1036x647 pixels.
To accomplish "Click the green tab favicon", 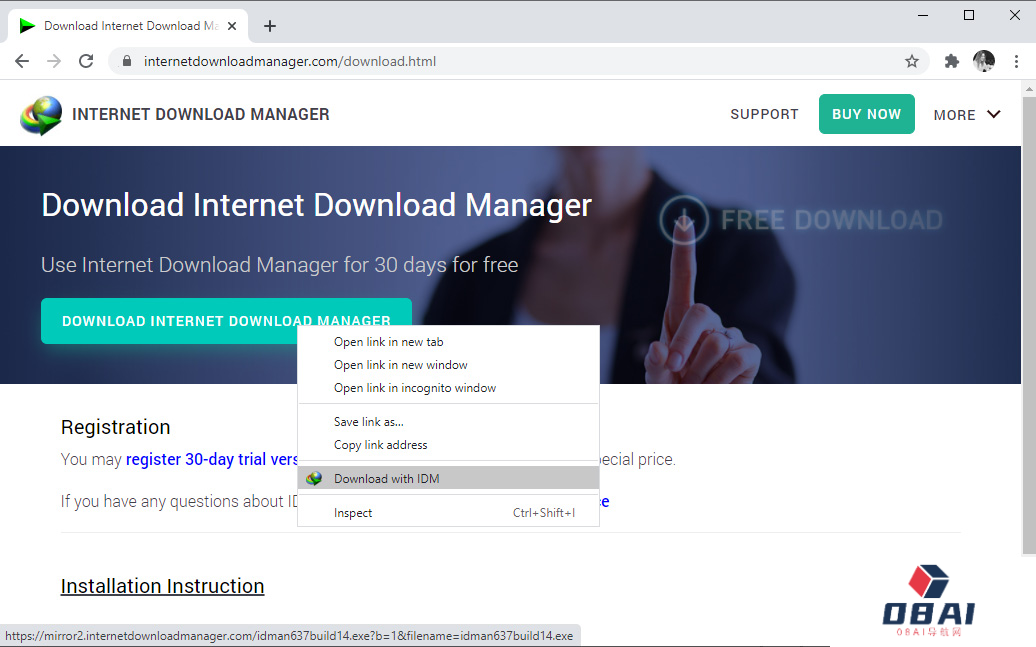I will tap(27, 26).
